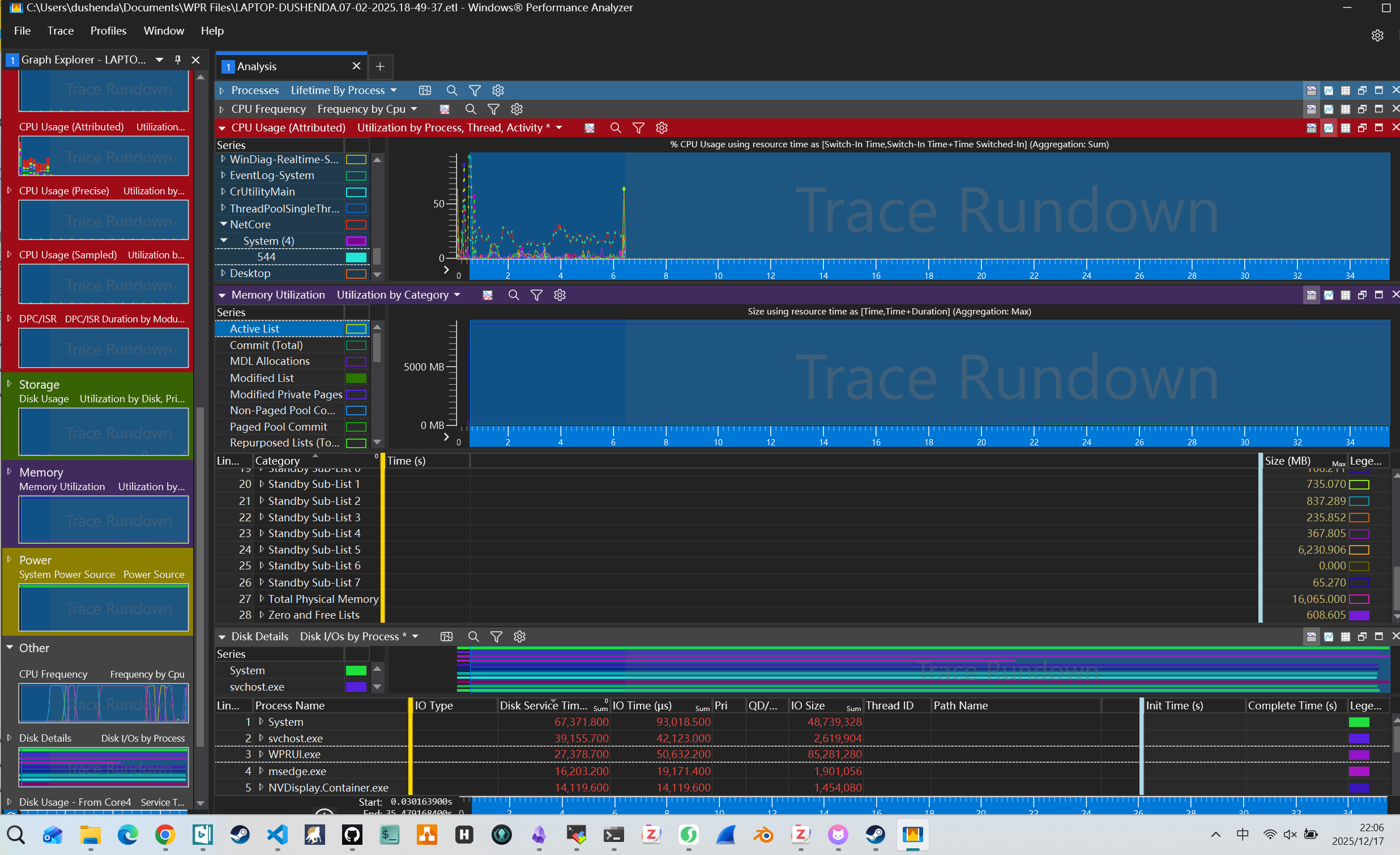Click CPU Frequency thumbnail in Graph Explorer

(104, 703)
